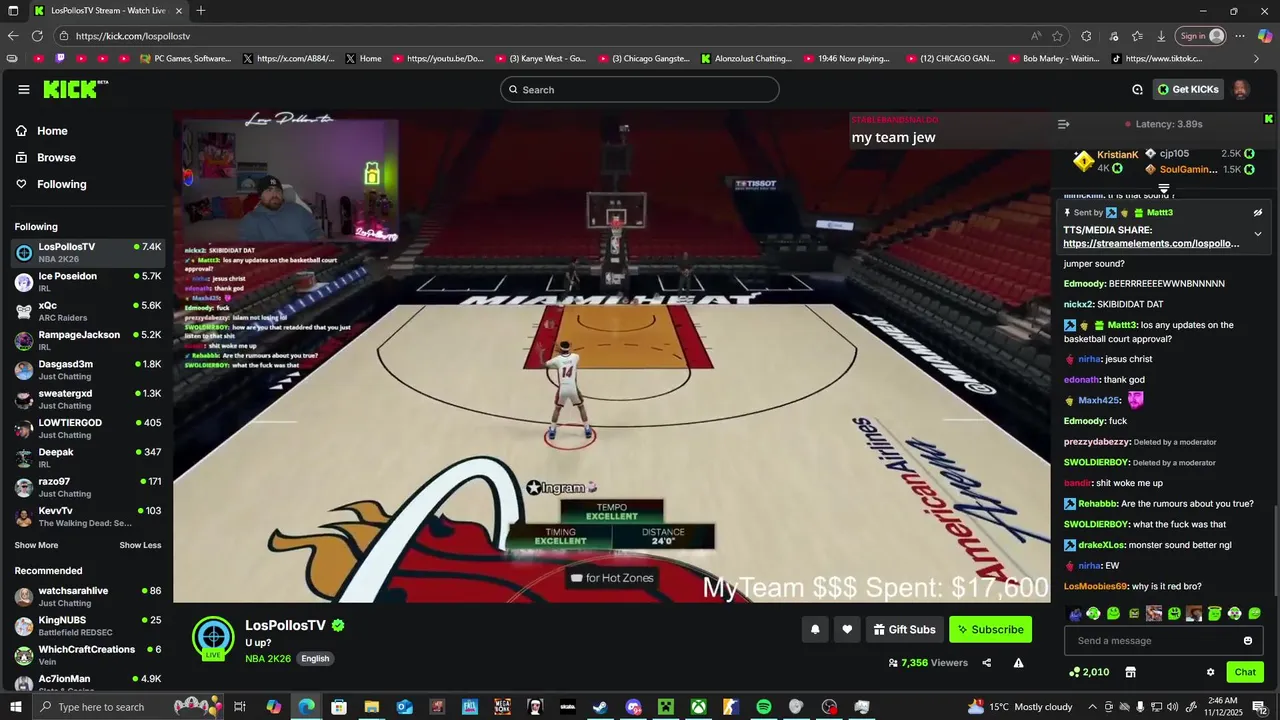Open the LosPollosTV channel avatar

pyautogui.click(x=213, y=638)
